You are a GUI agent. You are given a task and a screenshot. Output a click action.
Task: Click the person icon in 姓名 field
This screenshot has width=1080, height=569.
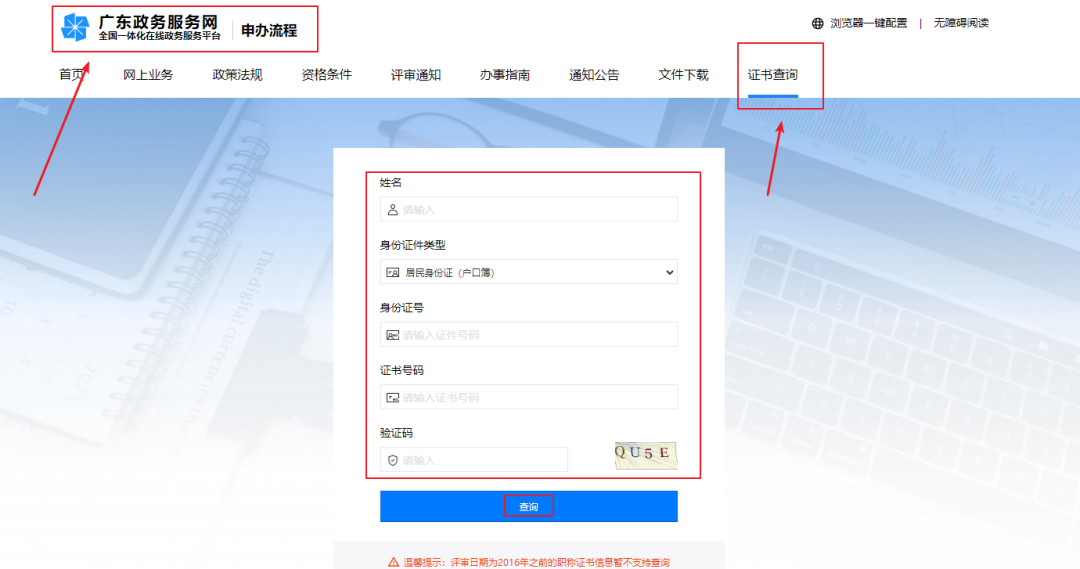tap(393, 209)
